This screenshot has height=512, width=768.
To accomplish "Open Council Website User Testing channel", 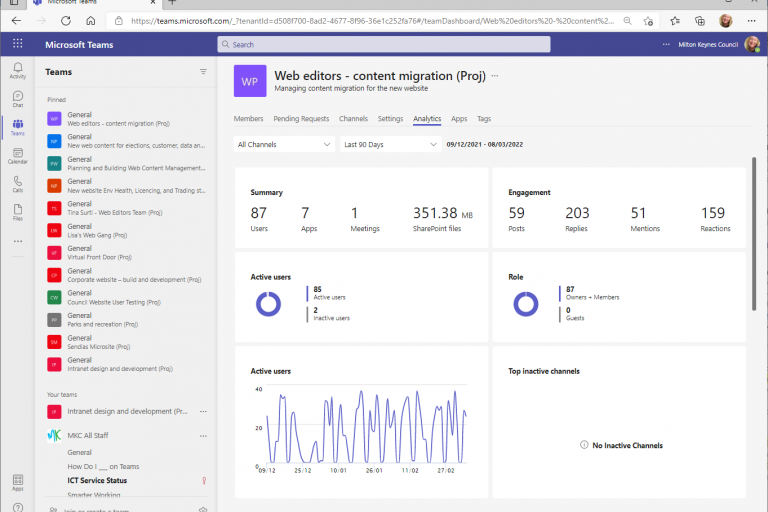I will click(x=126, y=297).
